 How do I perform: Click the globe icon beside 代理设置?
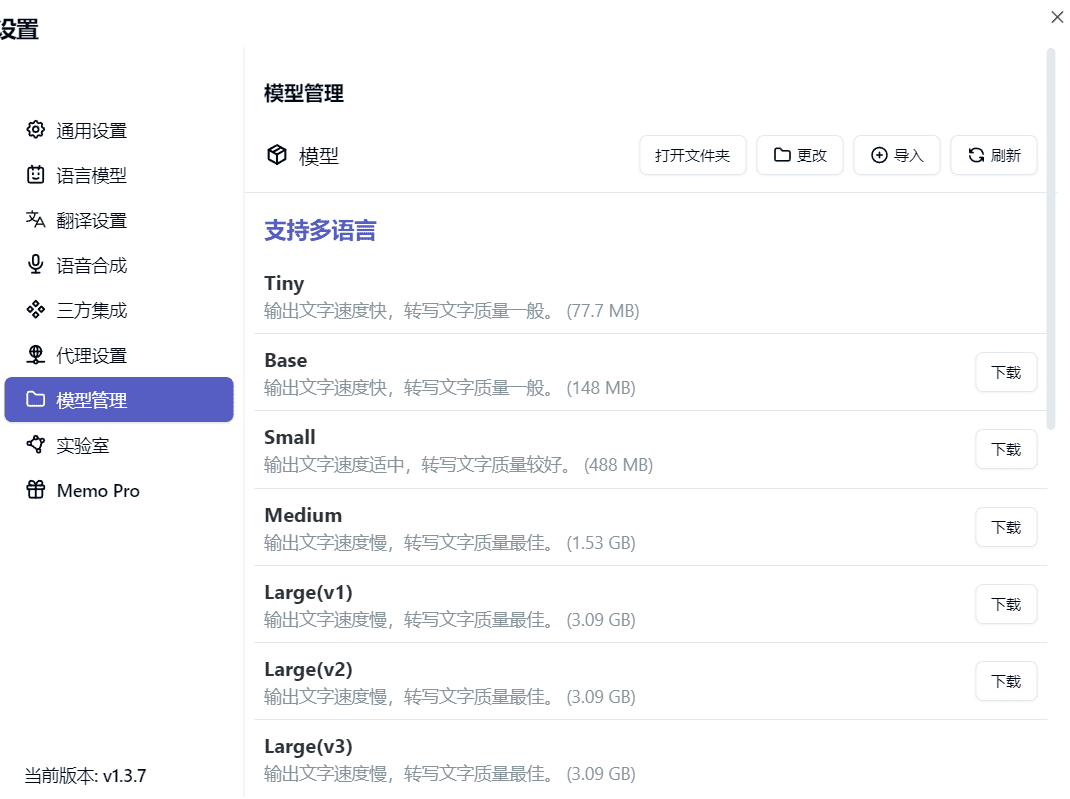pyautogui.click(x=35, y=355)
